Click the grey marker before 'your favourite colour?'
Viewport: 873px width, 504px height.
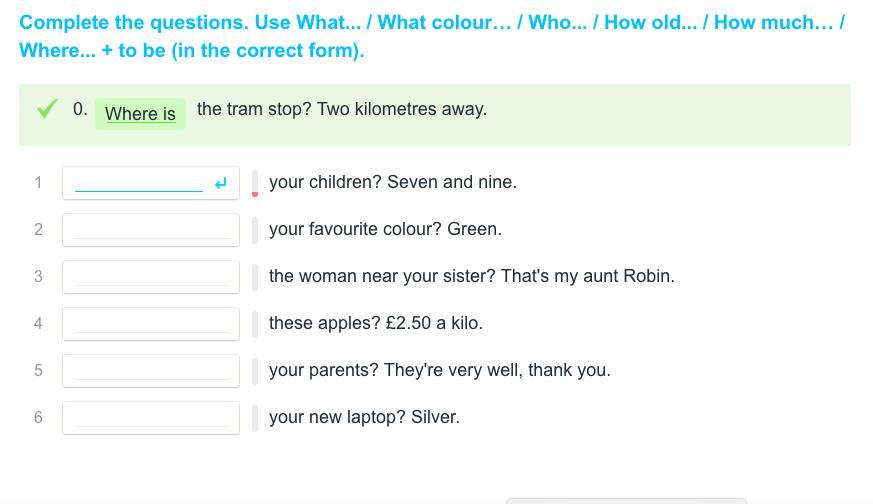coord(255,230)
